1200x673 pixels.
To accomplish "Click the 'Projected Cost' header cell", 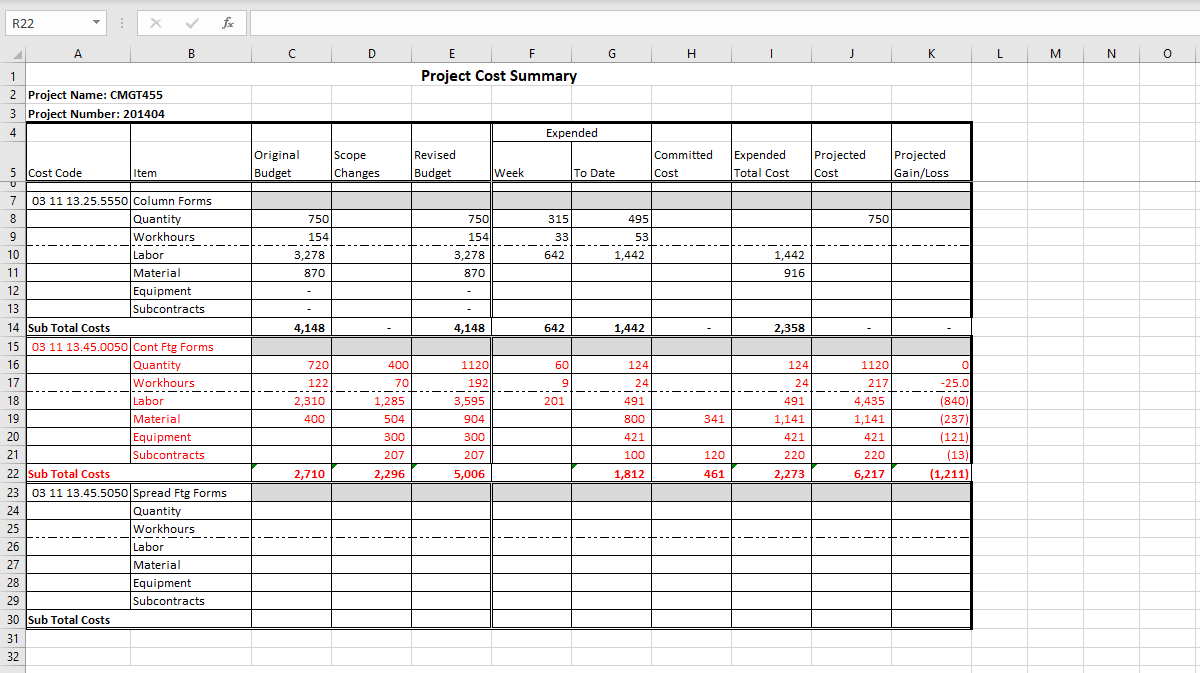I will point(851,163).
